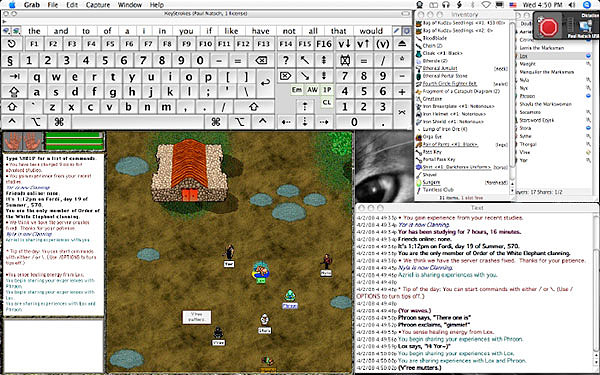
Task: Click the tab key arrow icon
Action: click(15, 77)
